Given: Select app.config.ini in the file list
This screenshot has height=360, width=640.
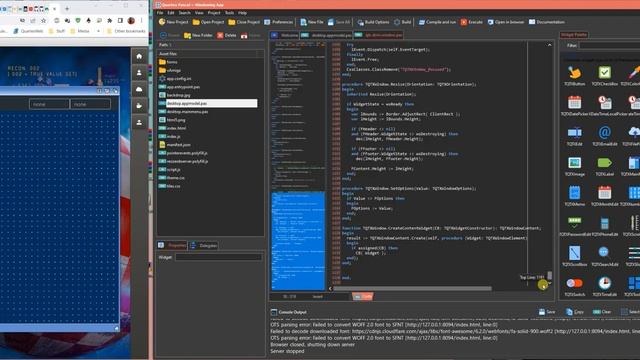Looking at the screenshot, I should pos(175,78).
